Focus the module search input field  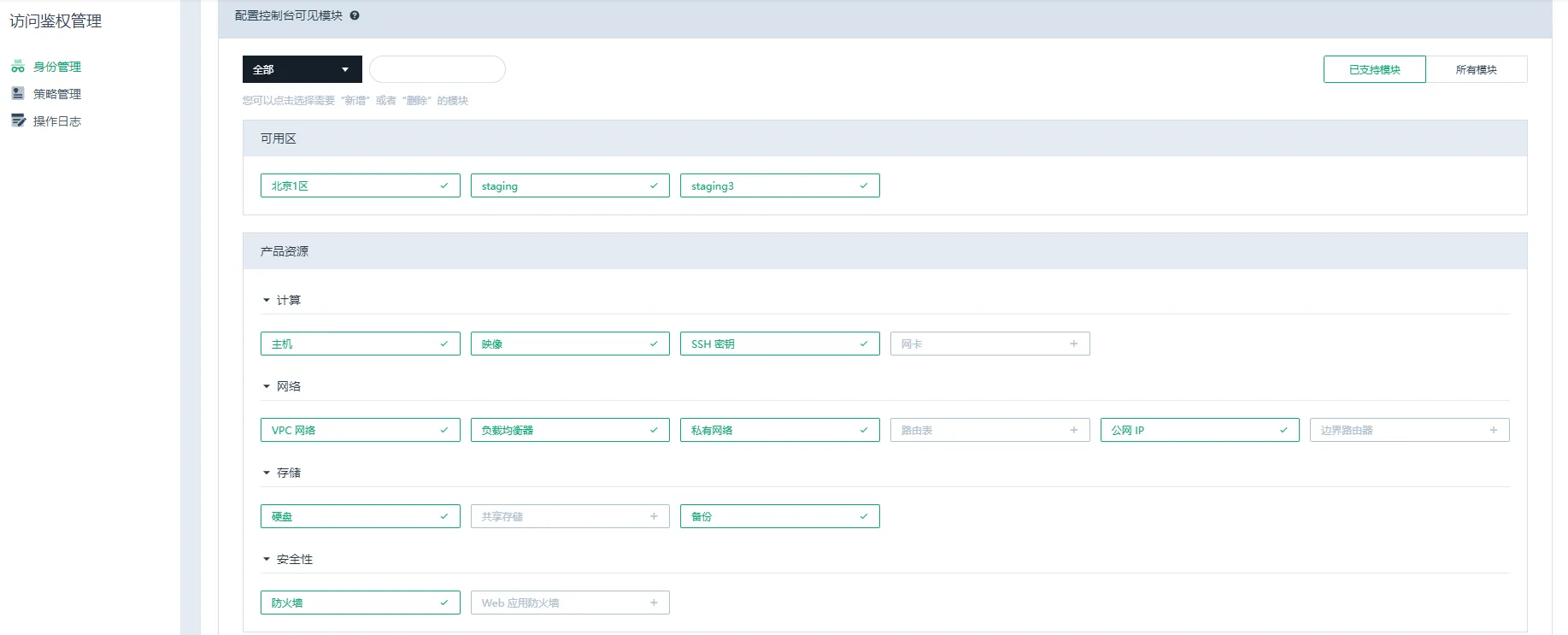pos(438,69)
